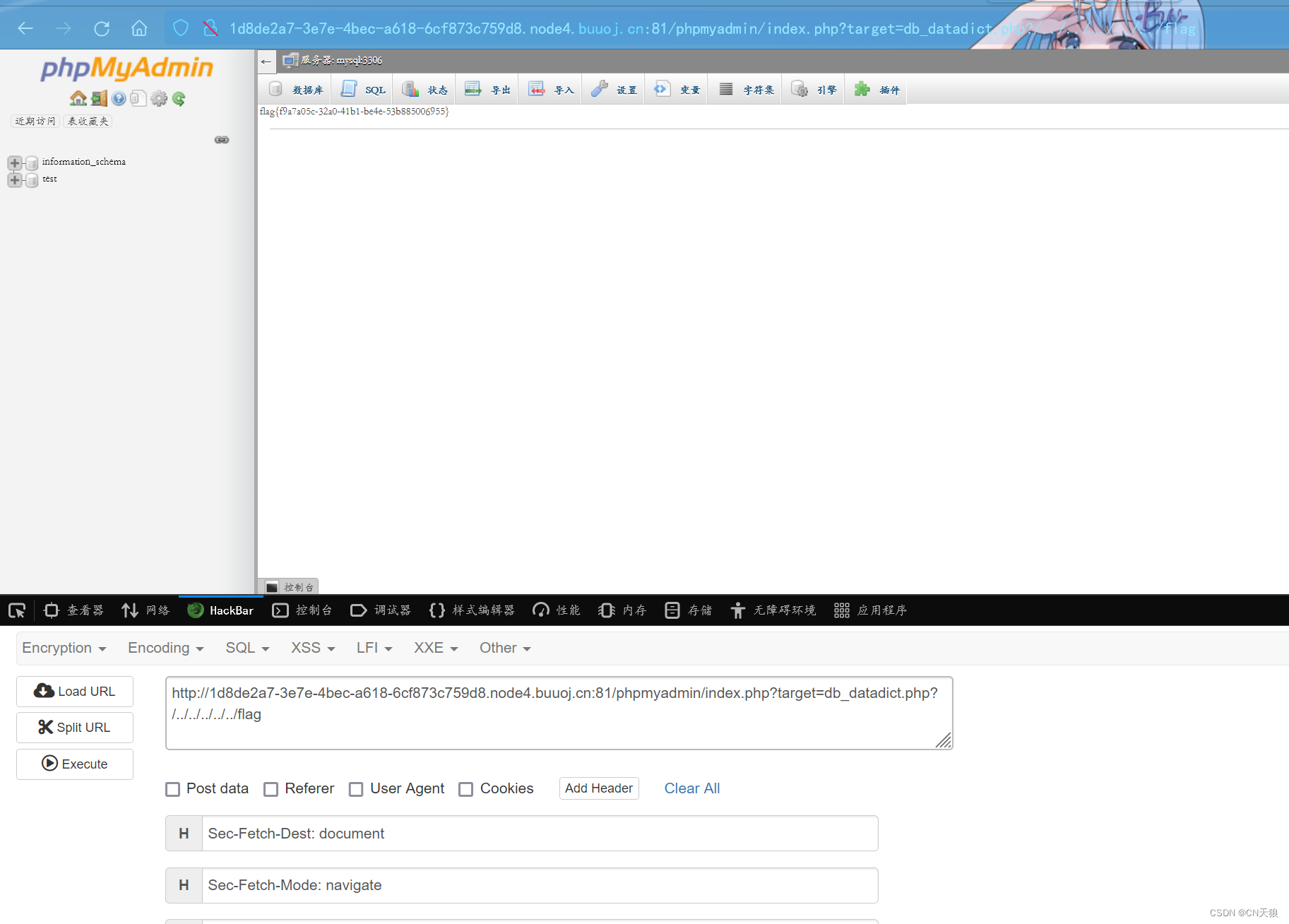Switch to Accessibility devtools tab
Image resolution: width=1289 pixels, height=924 pixels.
(x=773, y=610)
